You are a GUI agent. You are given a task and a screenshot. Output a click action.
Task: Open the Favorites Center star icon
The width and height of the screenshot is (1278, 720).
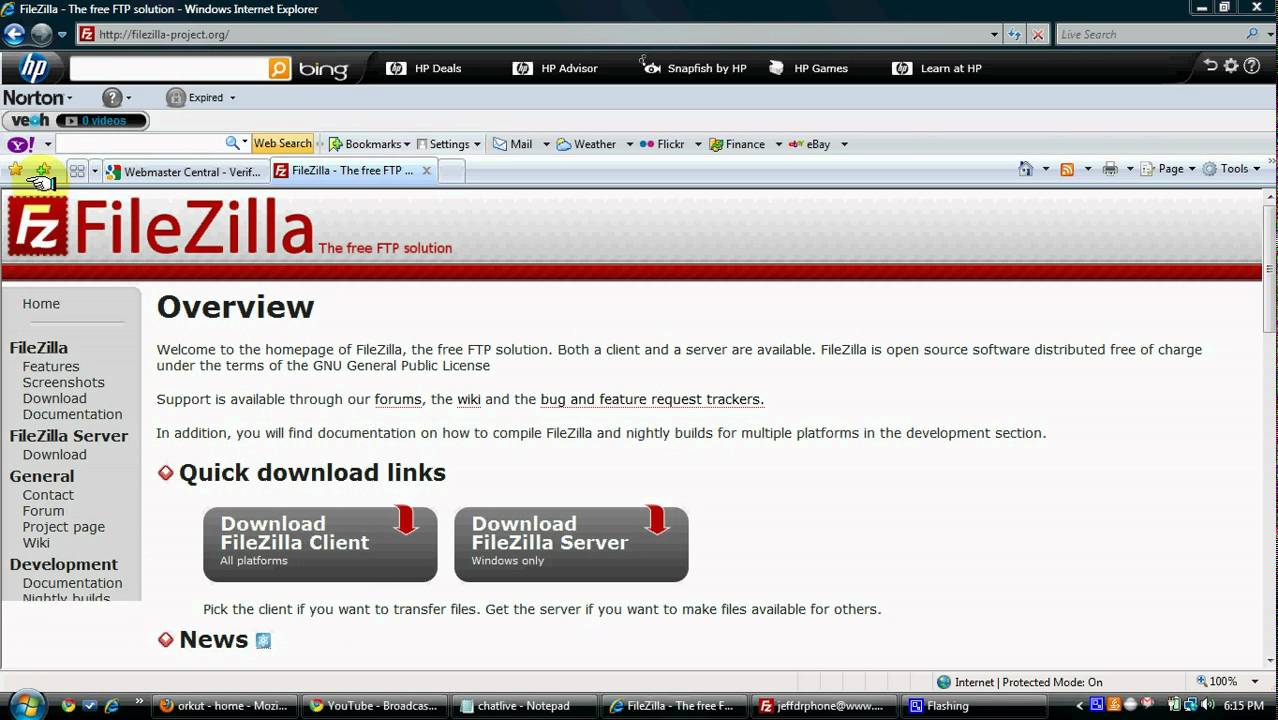click(x=16, y=170)
